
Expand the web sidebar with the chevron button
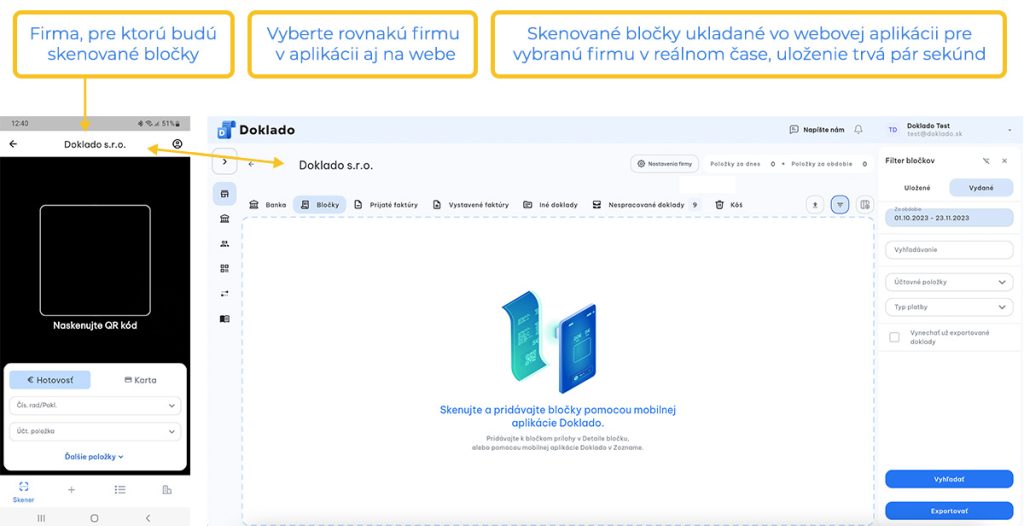pyautogui.click(x=225, y=161)
